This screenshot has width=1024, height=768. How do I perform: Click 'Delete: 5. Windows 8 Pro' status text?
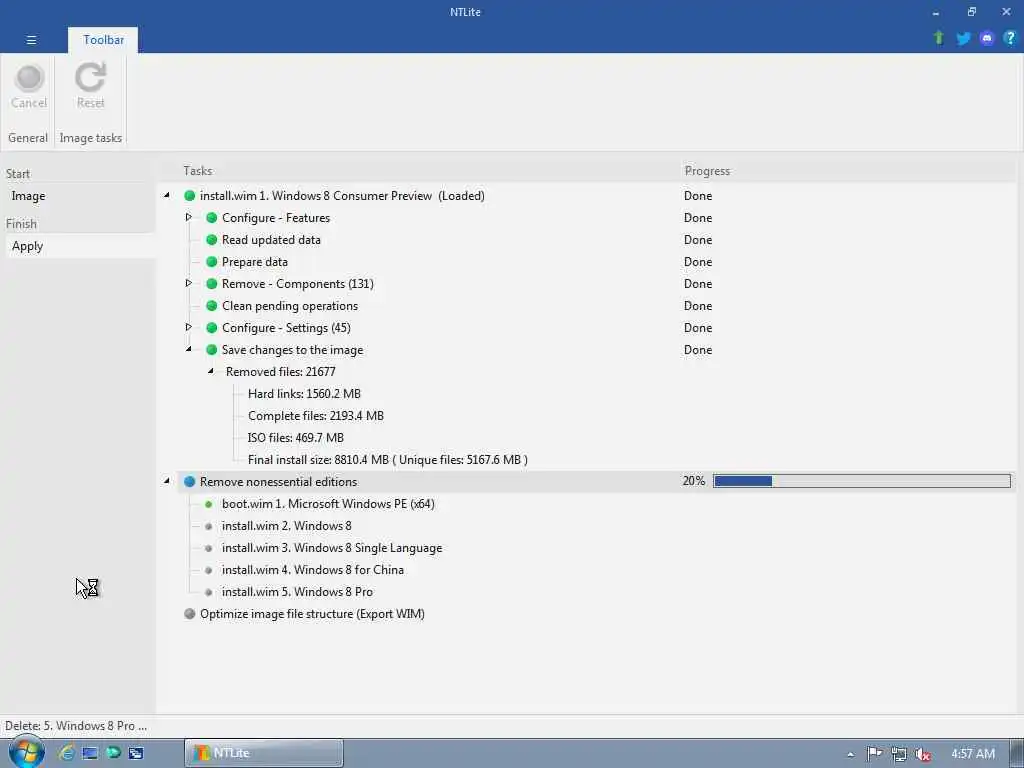coord(76,726)
